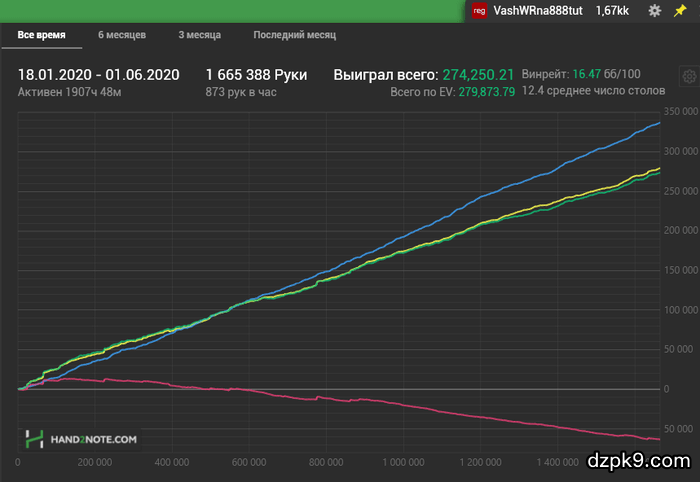Open graph settings gear beside win rate
Image resolution: width=700 pixels, height=482 pixels.
pyautogui.click(x=688, y=77)
